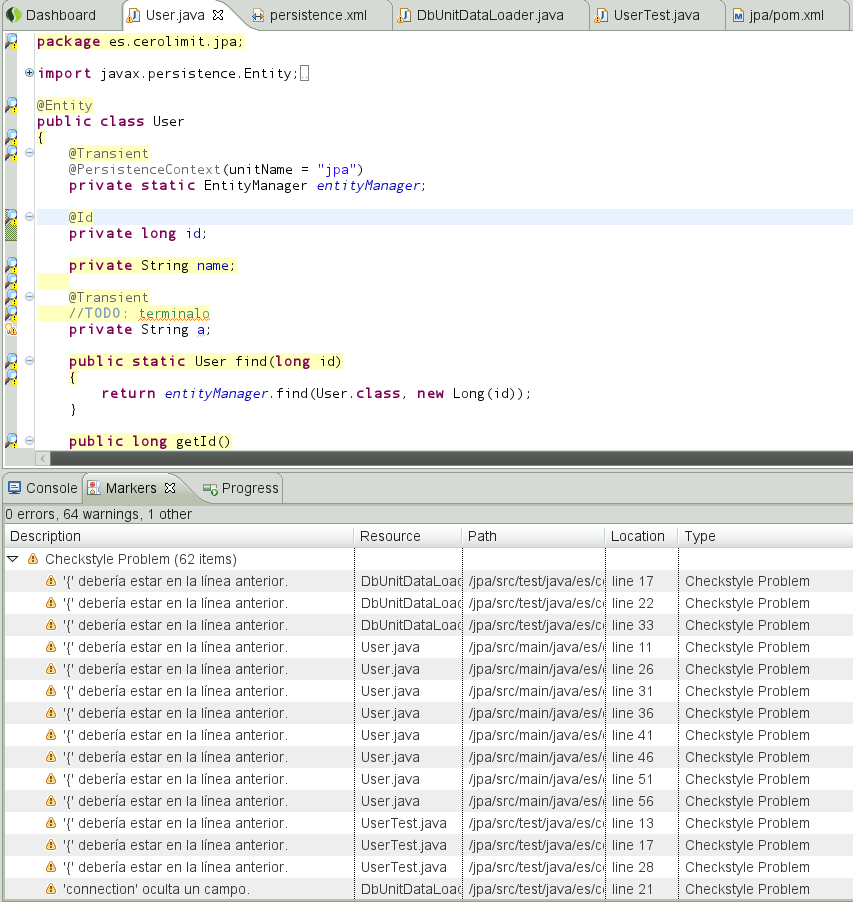
Task: Collapse the getId() method
Action: tap(29, 441)
